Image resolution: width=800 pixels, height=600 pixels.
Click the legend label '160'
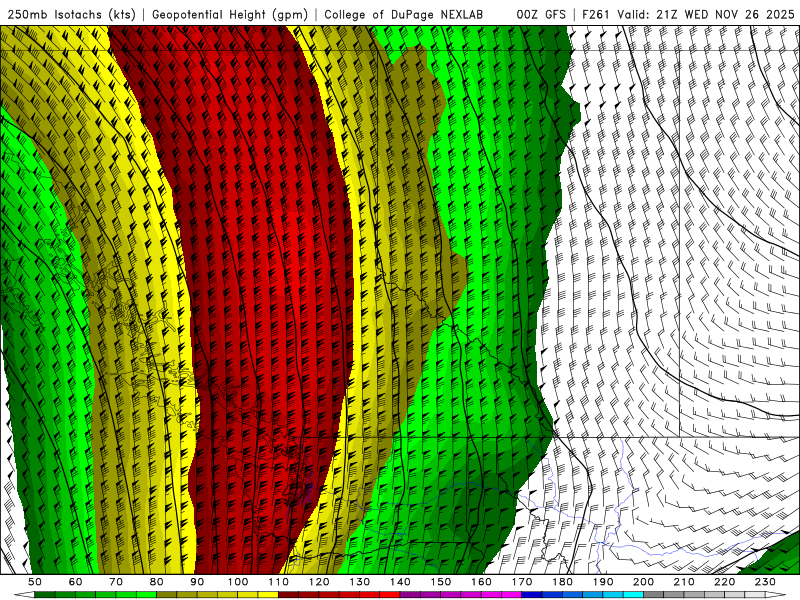tap(482, 582)
